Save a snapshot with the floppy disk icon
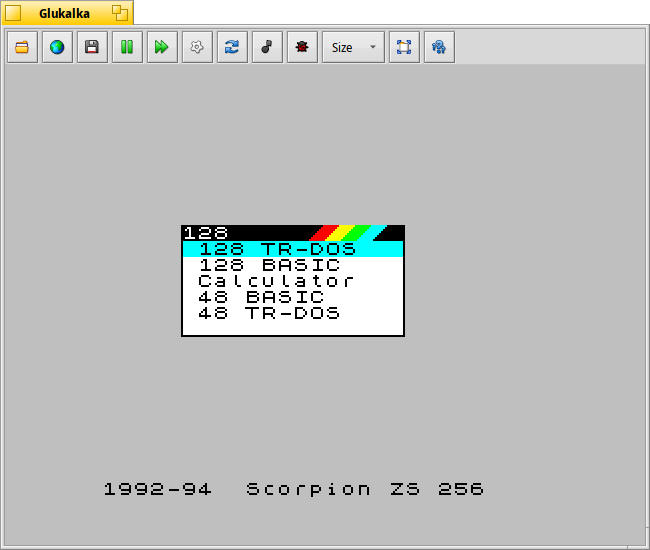The width and height of the screenshot is (650, 550). [92, 47]
